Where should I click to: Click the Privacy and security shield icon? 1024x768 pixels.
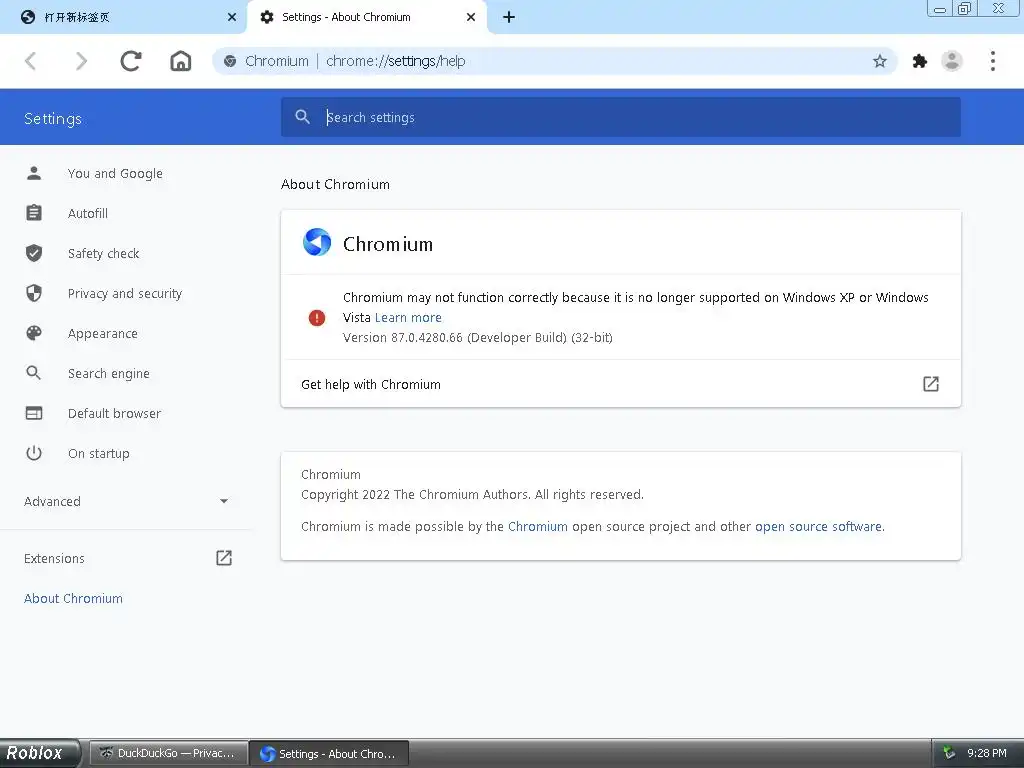pyautogui.click(x=34, y=293)
